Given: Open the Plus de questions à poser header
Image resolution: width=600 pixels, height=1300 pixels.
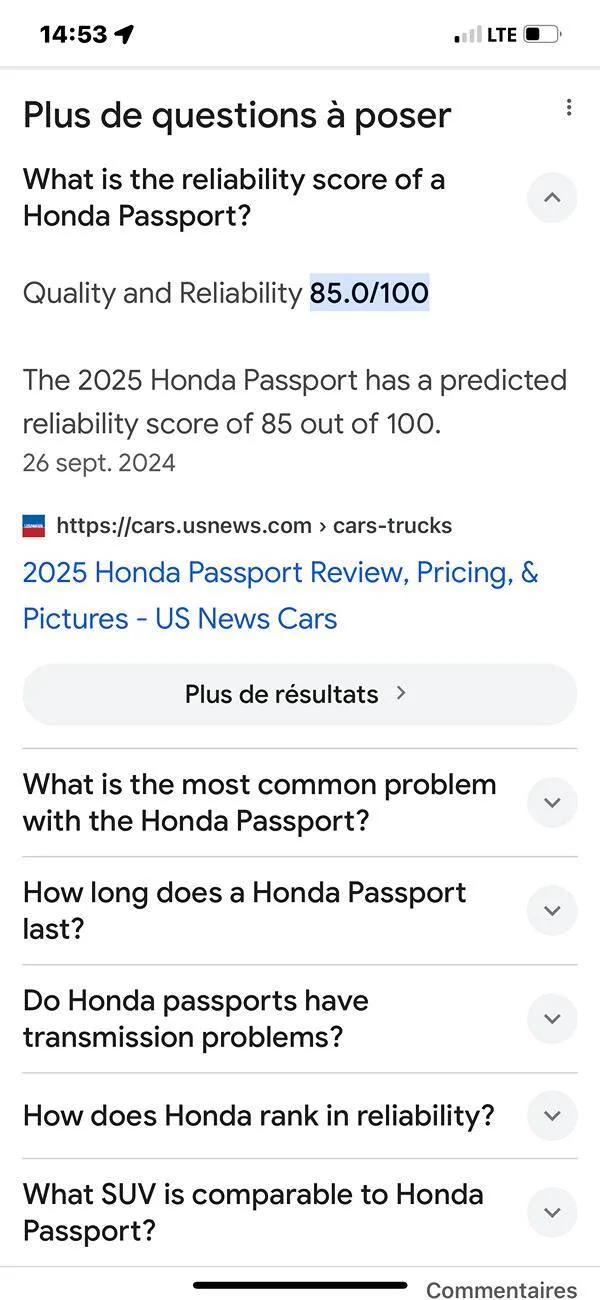Looking at the screenshot, I should (236, 115).
